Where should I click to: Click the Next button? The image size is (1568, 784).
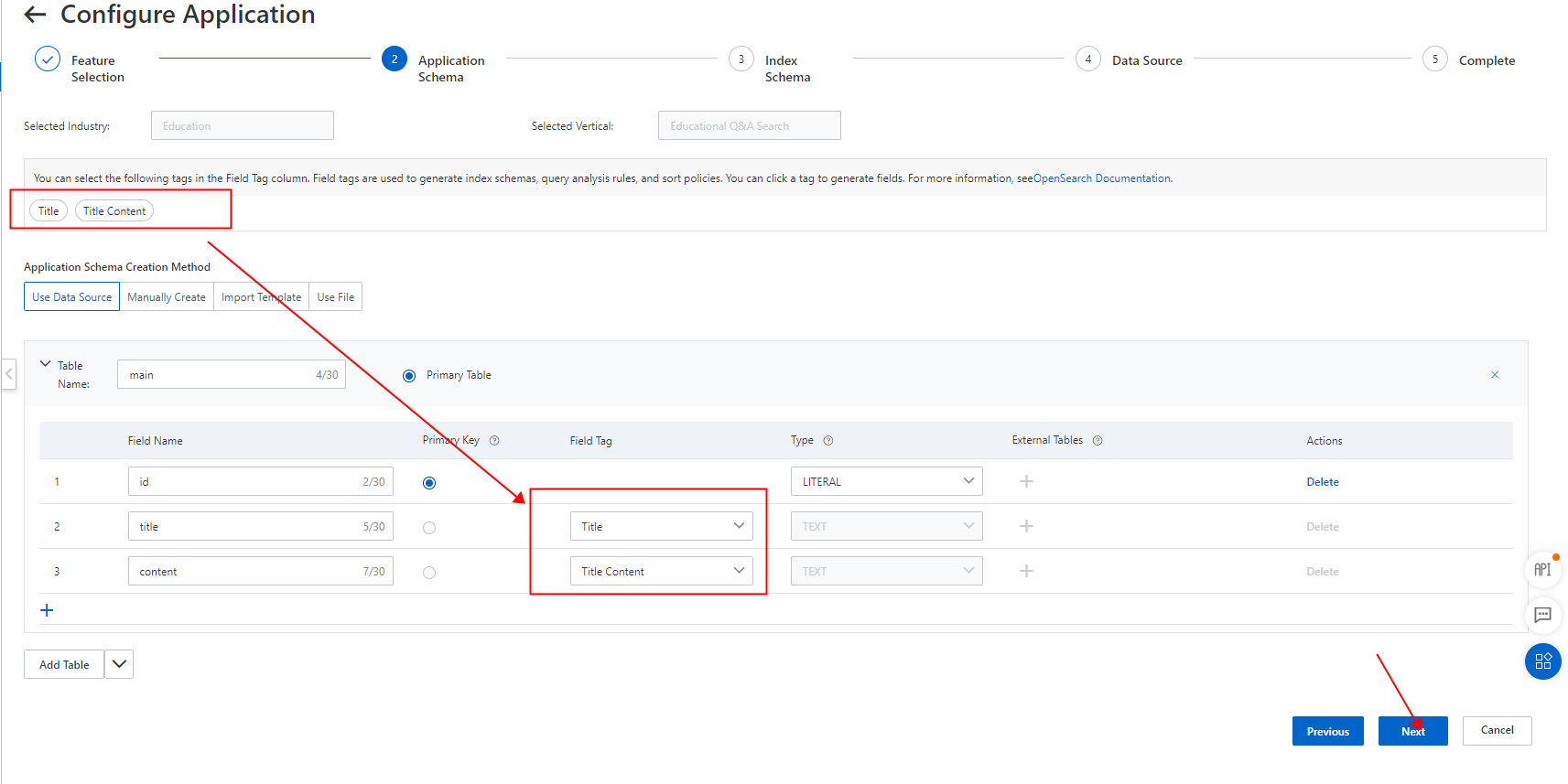(1413, 731)
